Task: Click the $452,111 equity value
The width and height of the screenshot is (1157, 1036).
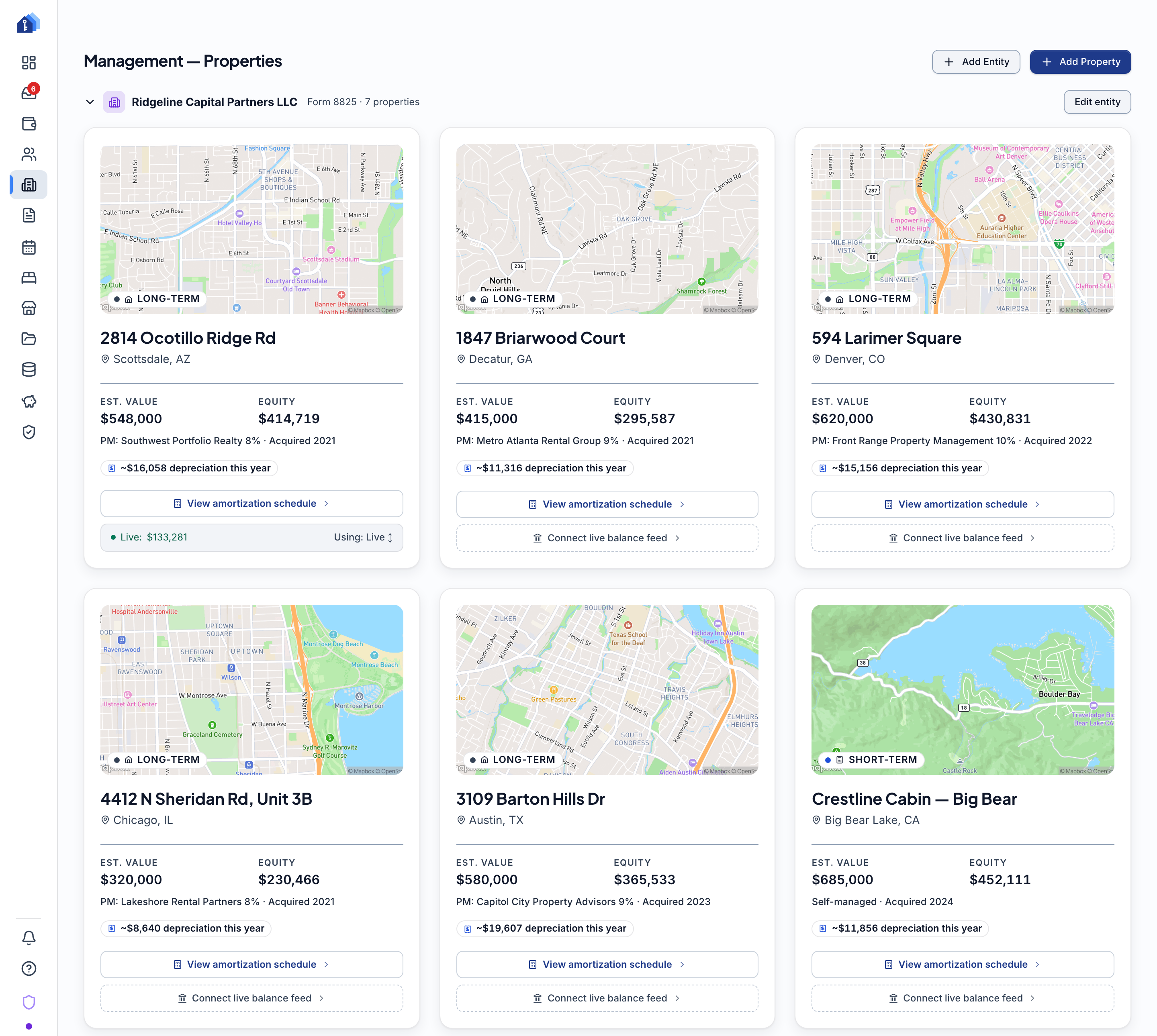Action: click(1000, 879)
